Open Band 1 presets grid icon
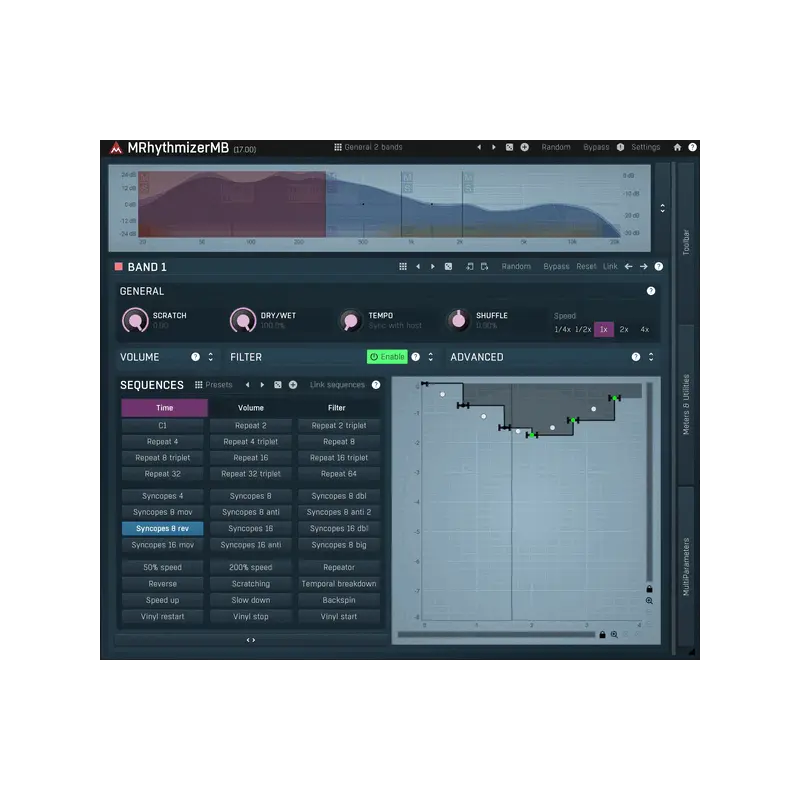 pos(403,266)
